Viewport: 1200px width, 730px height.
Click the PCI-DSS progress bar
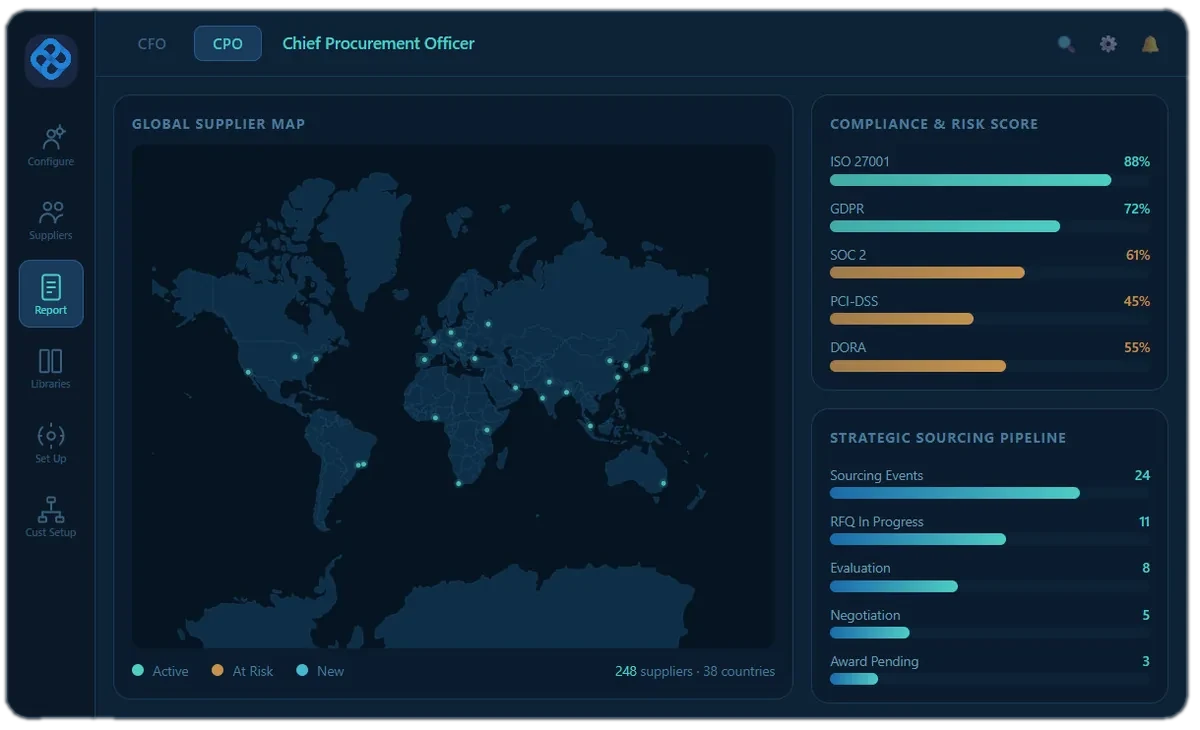[x=990, y=319]
